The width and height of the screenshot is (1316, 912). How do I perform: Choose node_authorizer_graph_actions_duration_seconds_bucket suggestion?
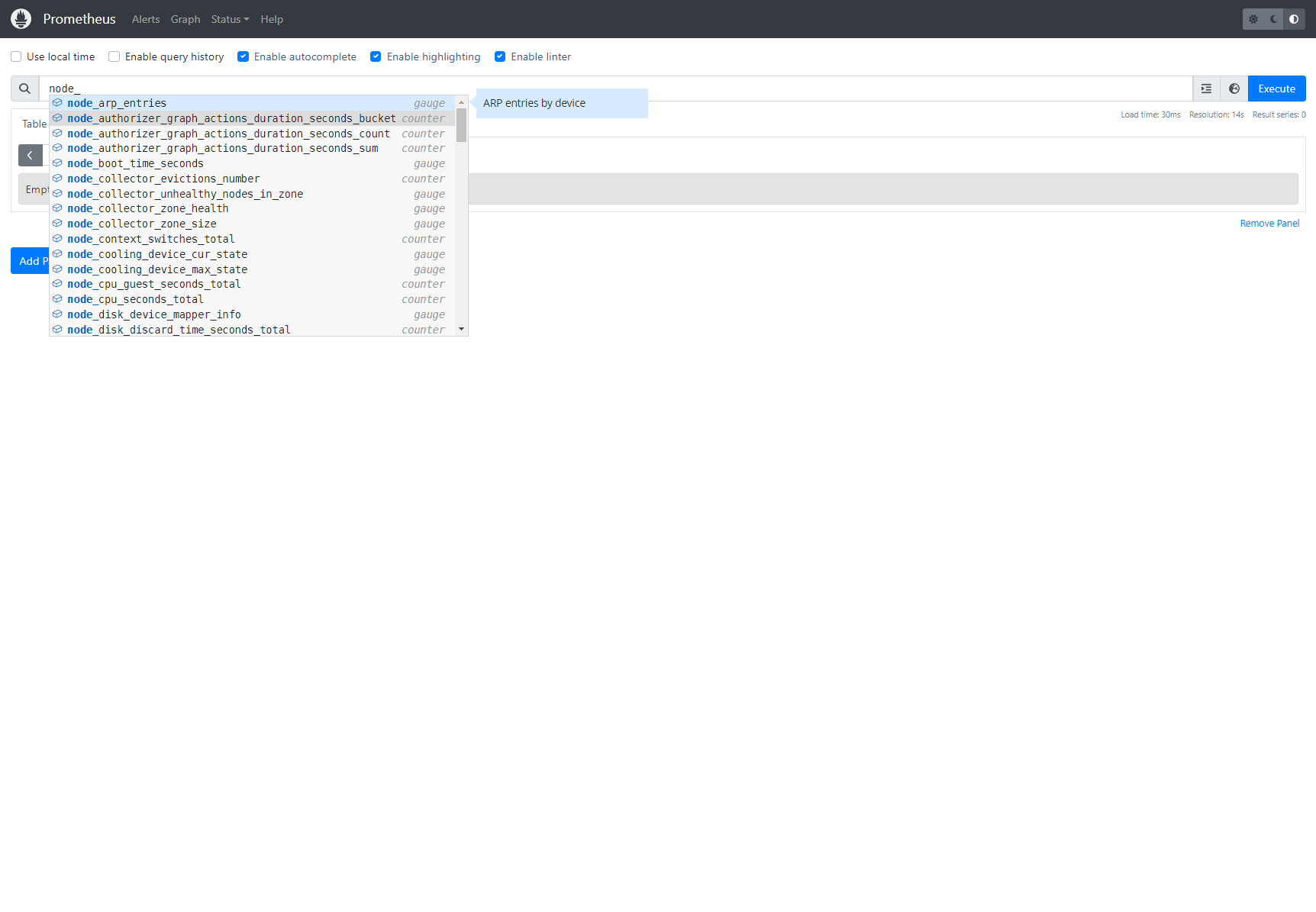tap(252, 118)
